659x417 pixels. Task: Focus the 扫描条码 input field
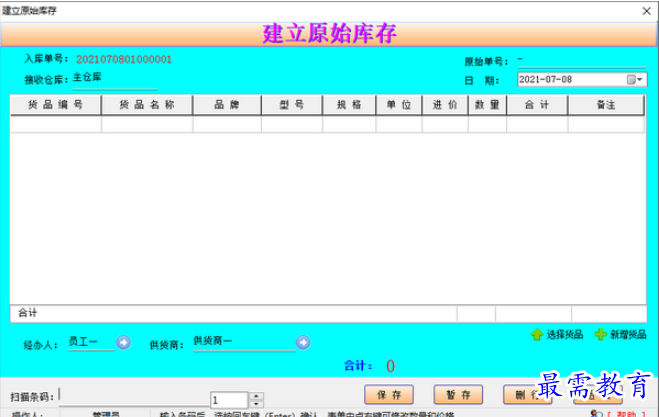coord(134,396)
